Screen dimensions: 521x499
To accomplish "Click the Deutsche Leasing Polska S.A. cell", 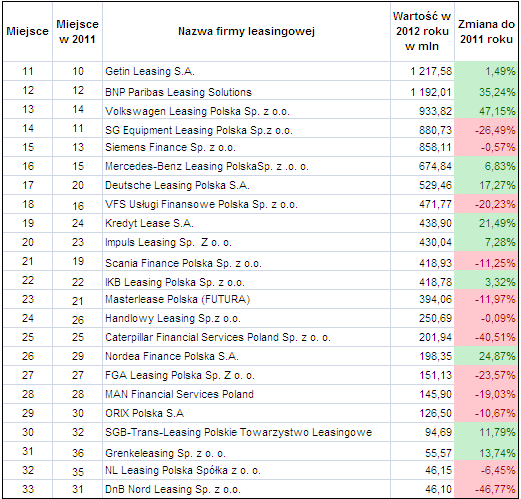I will [x=246, y=185].
